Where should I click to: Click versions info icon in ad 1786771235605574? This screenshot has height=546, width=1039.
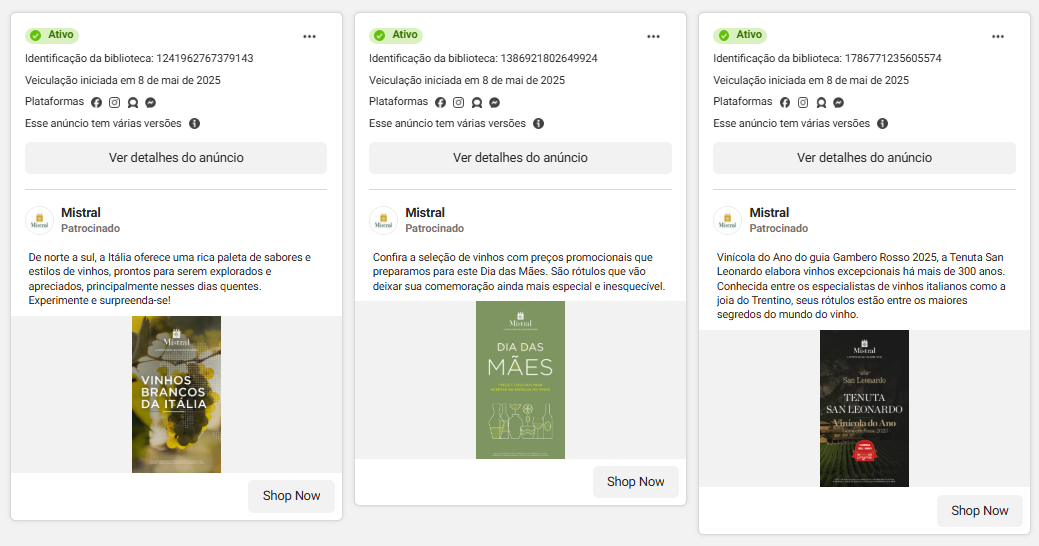883,123
